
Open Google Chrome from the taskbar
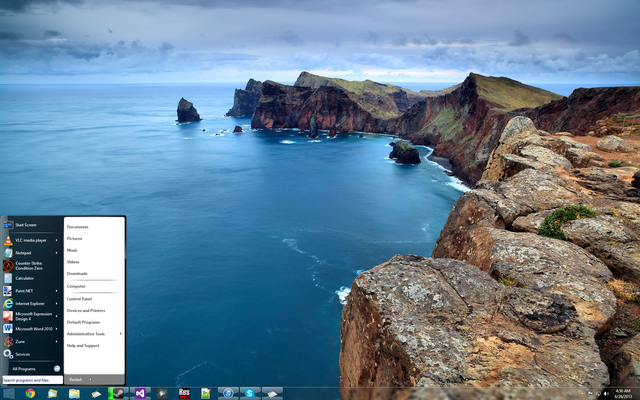30,393
